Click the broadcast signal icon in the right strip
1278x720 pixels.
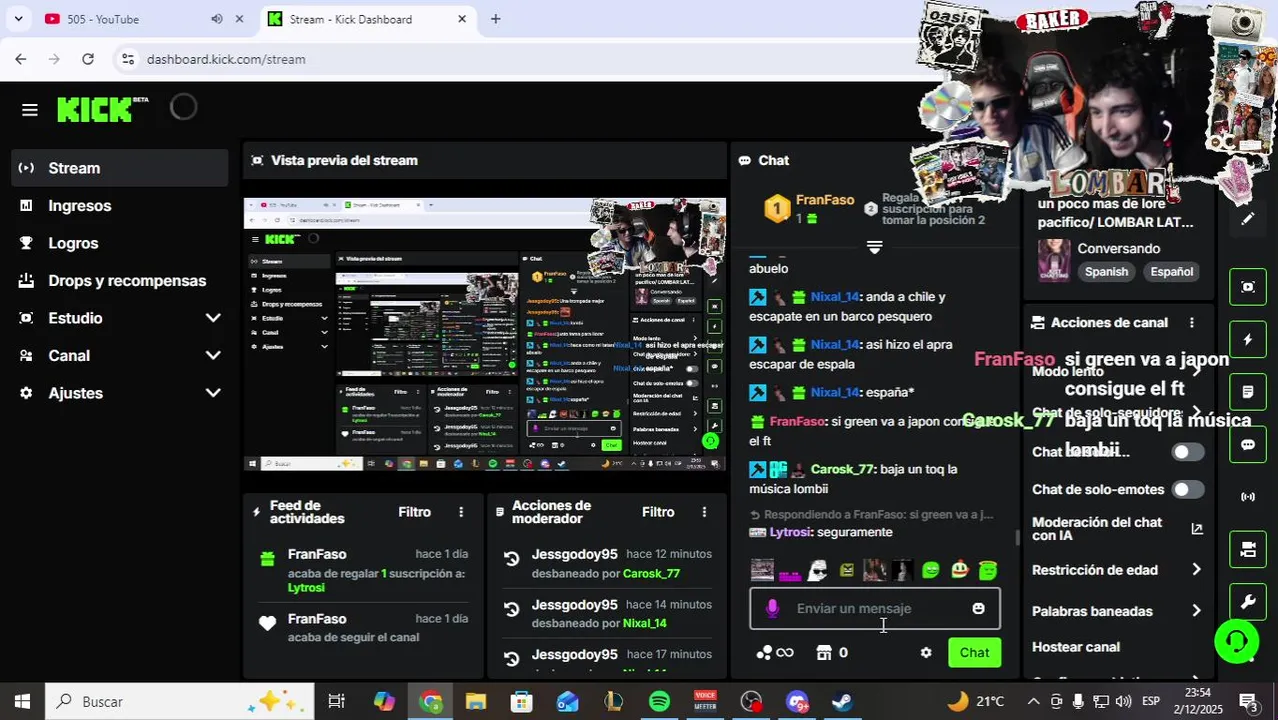tap(1248, 497)
